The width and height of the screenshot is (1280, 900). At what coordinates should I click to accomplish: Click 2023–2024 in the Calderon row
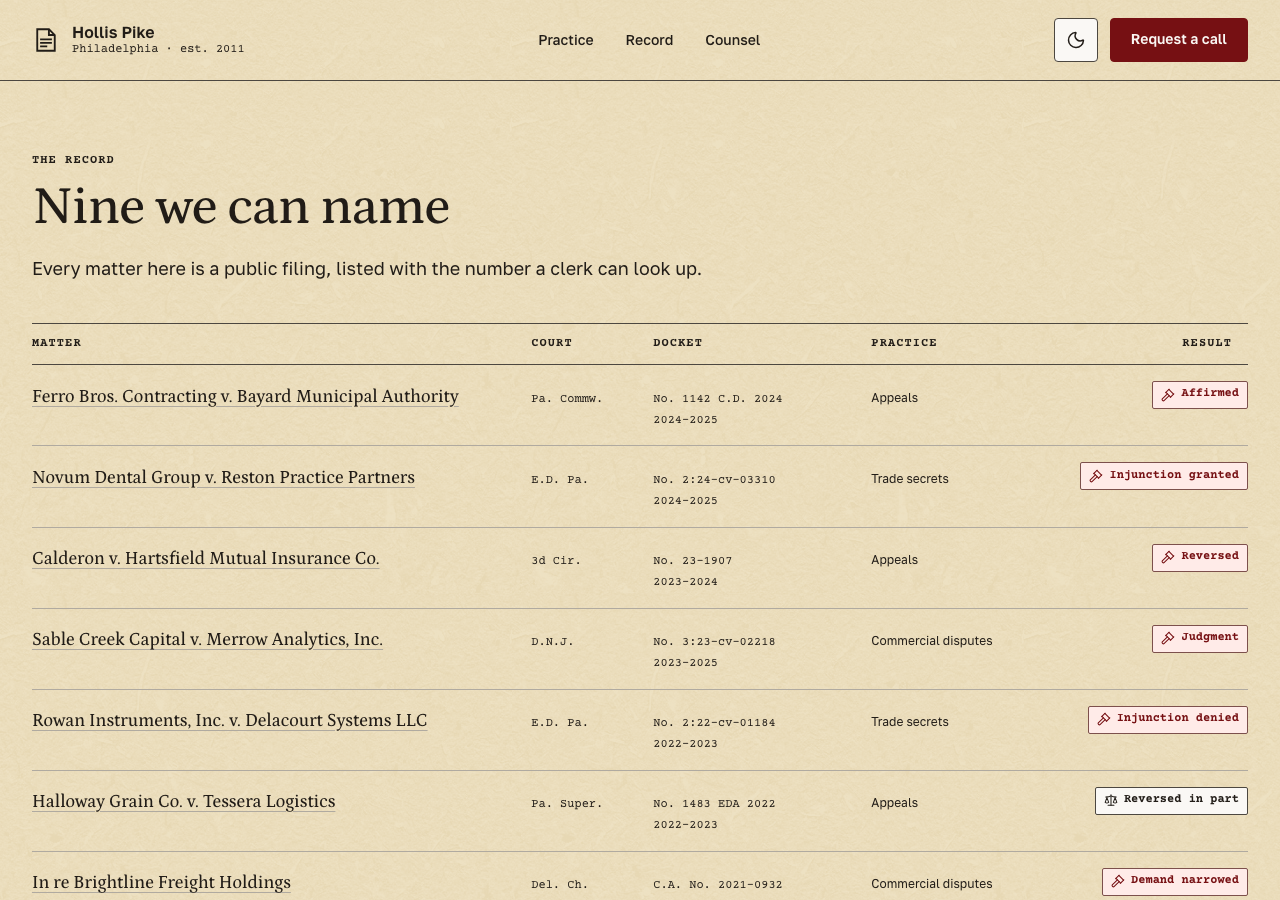pyautogui.click(x=685, y=582)
